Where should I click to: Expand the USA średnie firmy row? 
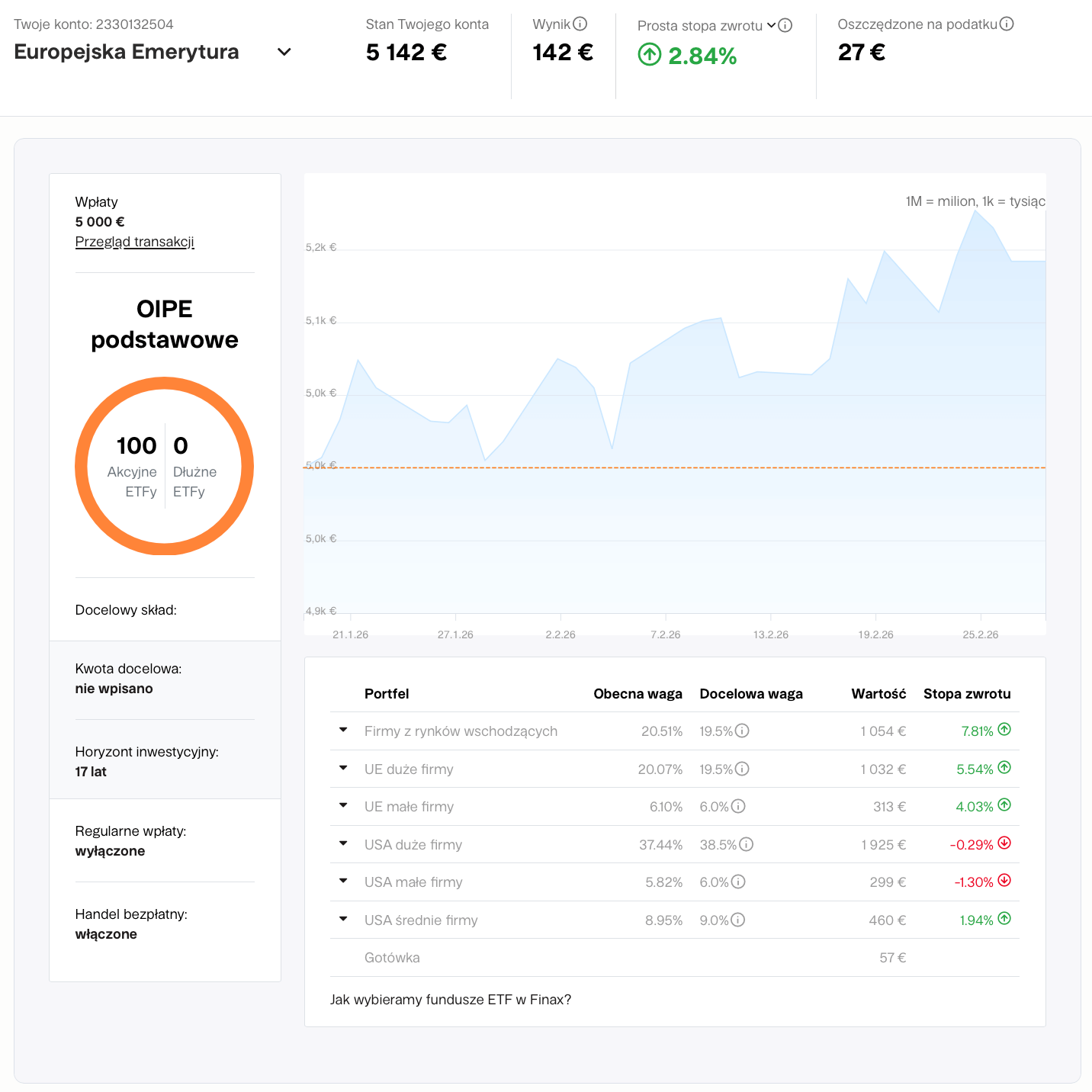tap(343, 919)
